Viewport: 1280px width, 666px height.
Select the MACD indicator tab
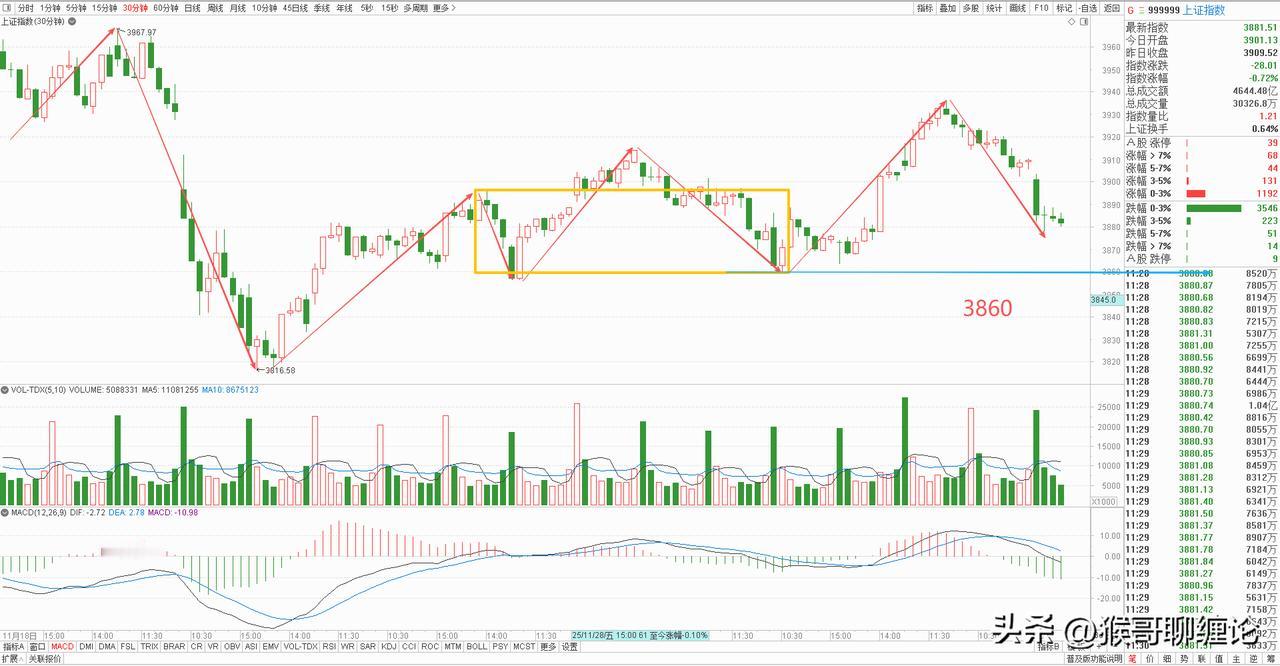coord(62,646)
